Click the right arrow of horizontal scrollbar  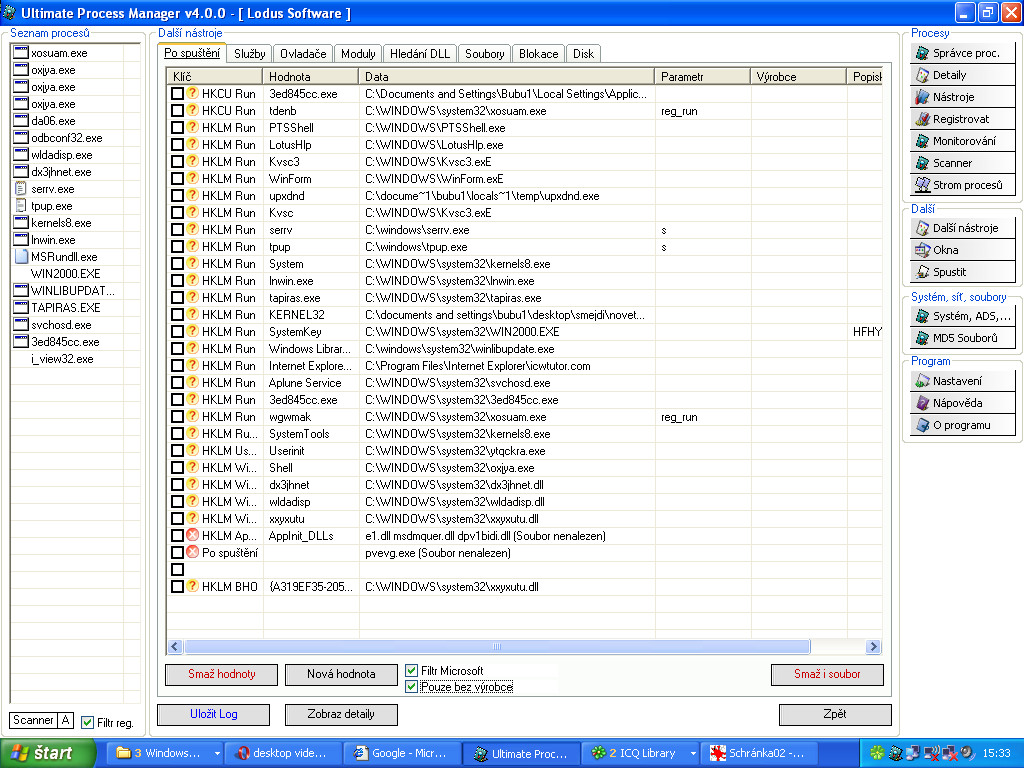pos(873,647)
